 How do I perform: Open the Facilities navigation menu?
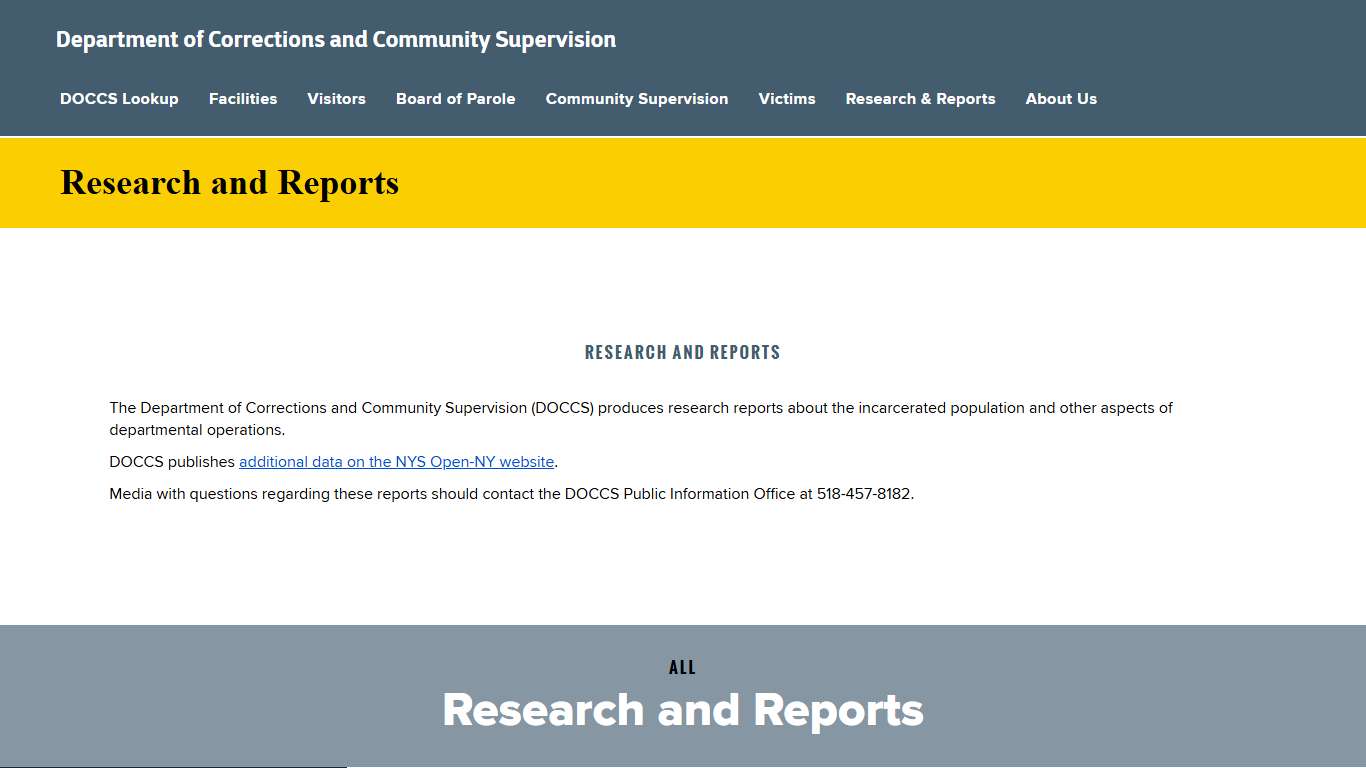pos(243,98)
